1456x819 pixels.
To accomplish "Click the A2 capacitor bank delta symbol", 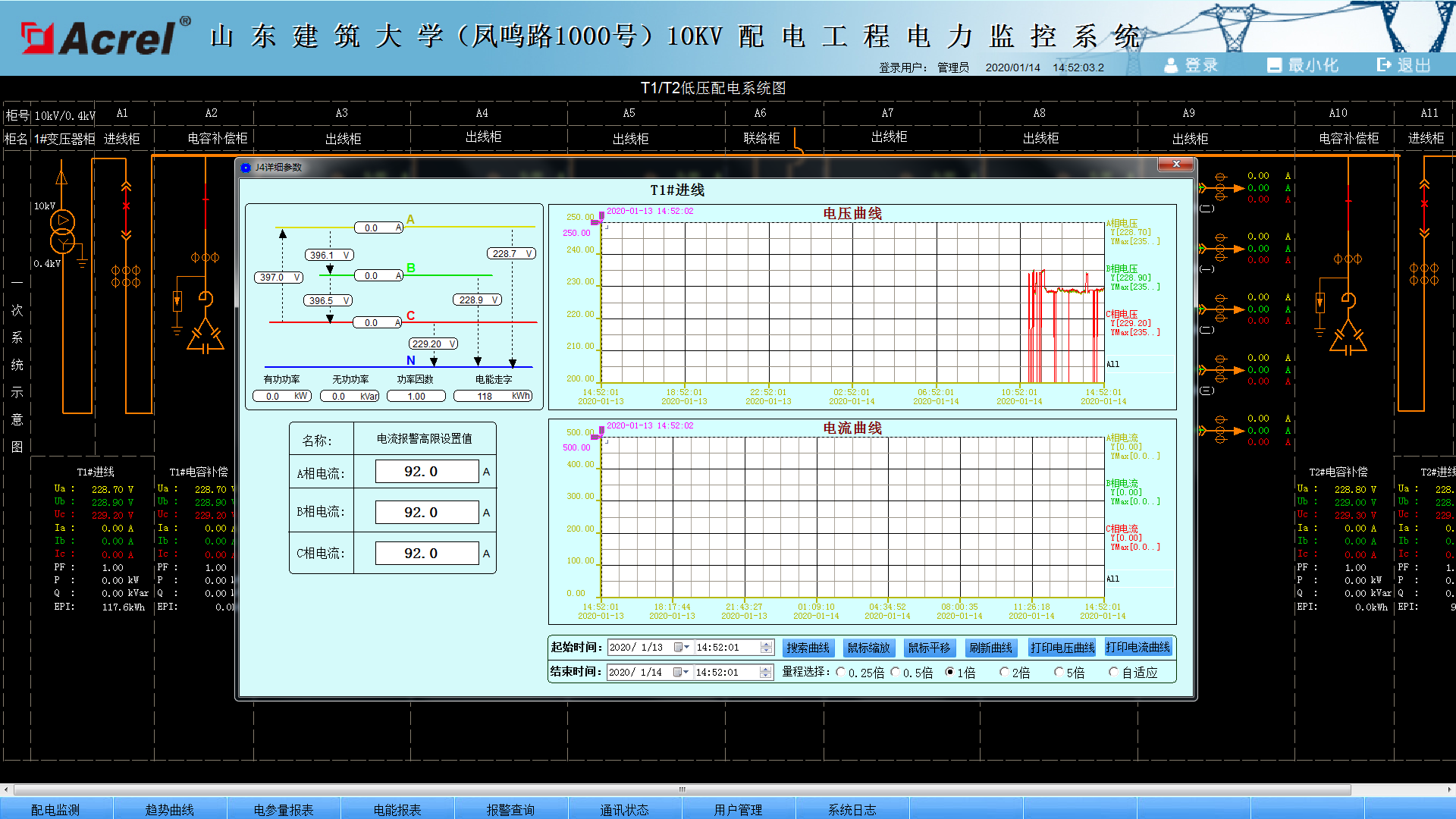I will coord(205,337).
